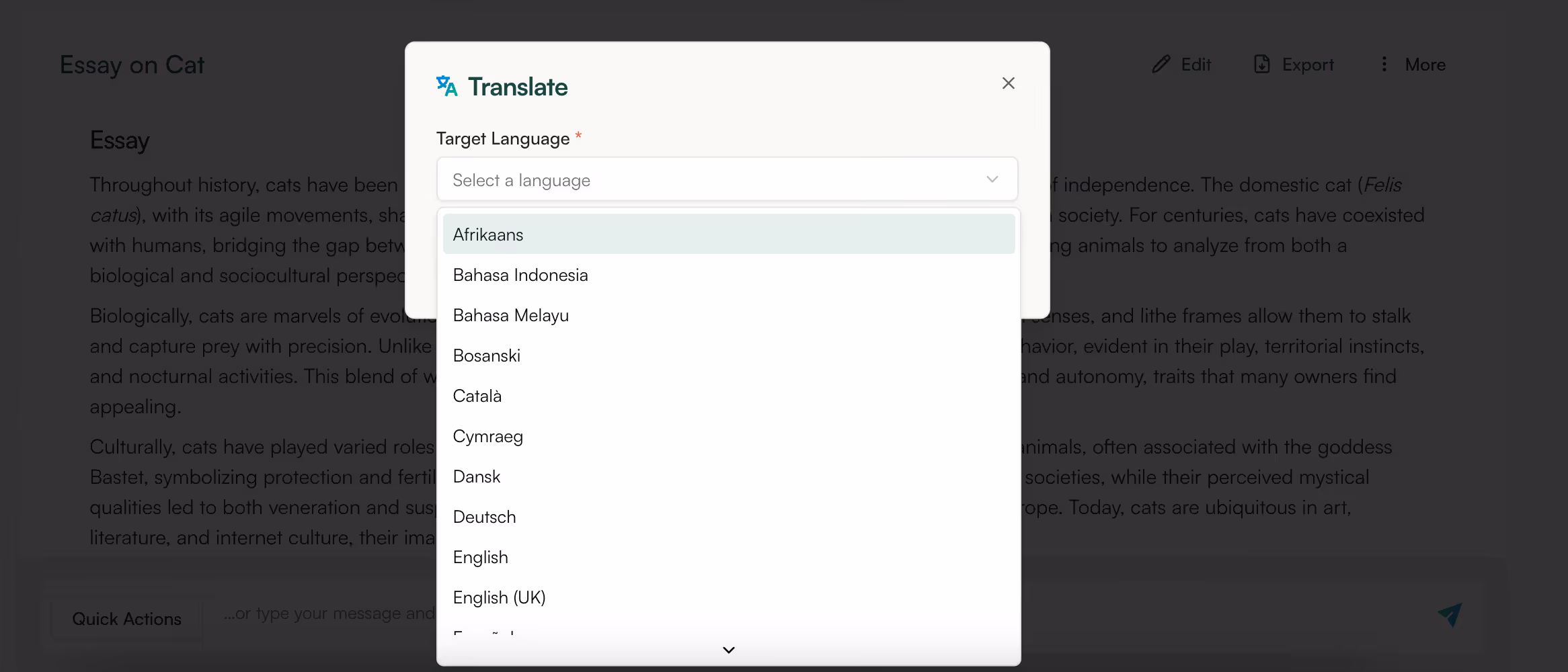Click the Essay on Cat title

point(132,65)
